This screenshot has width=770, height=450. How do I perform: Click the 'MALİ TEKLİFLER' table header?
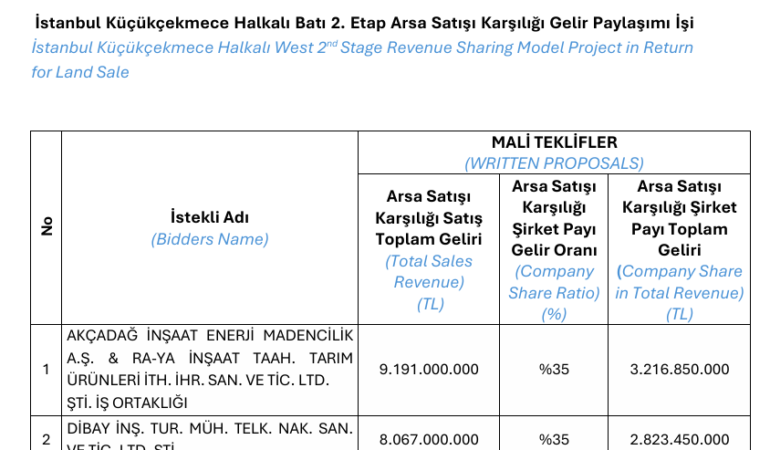click(x=554, y=142)
